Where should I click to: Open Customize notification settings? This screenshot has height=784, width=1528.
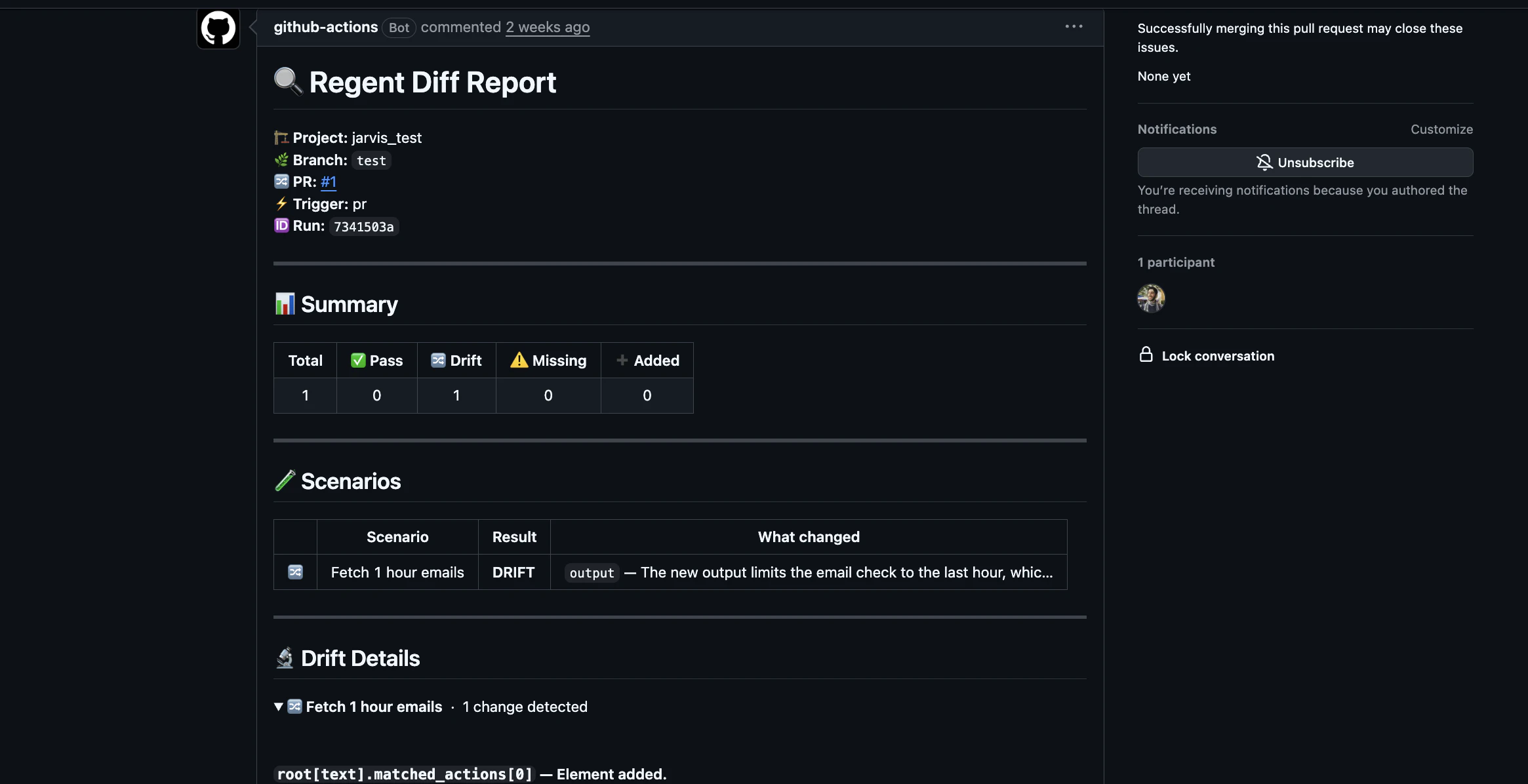tap(1441, 129)
